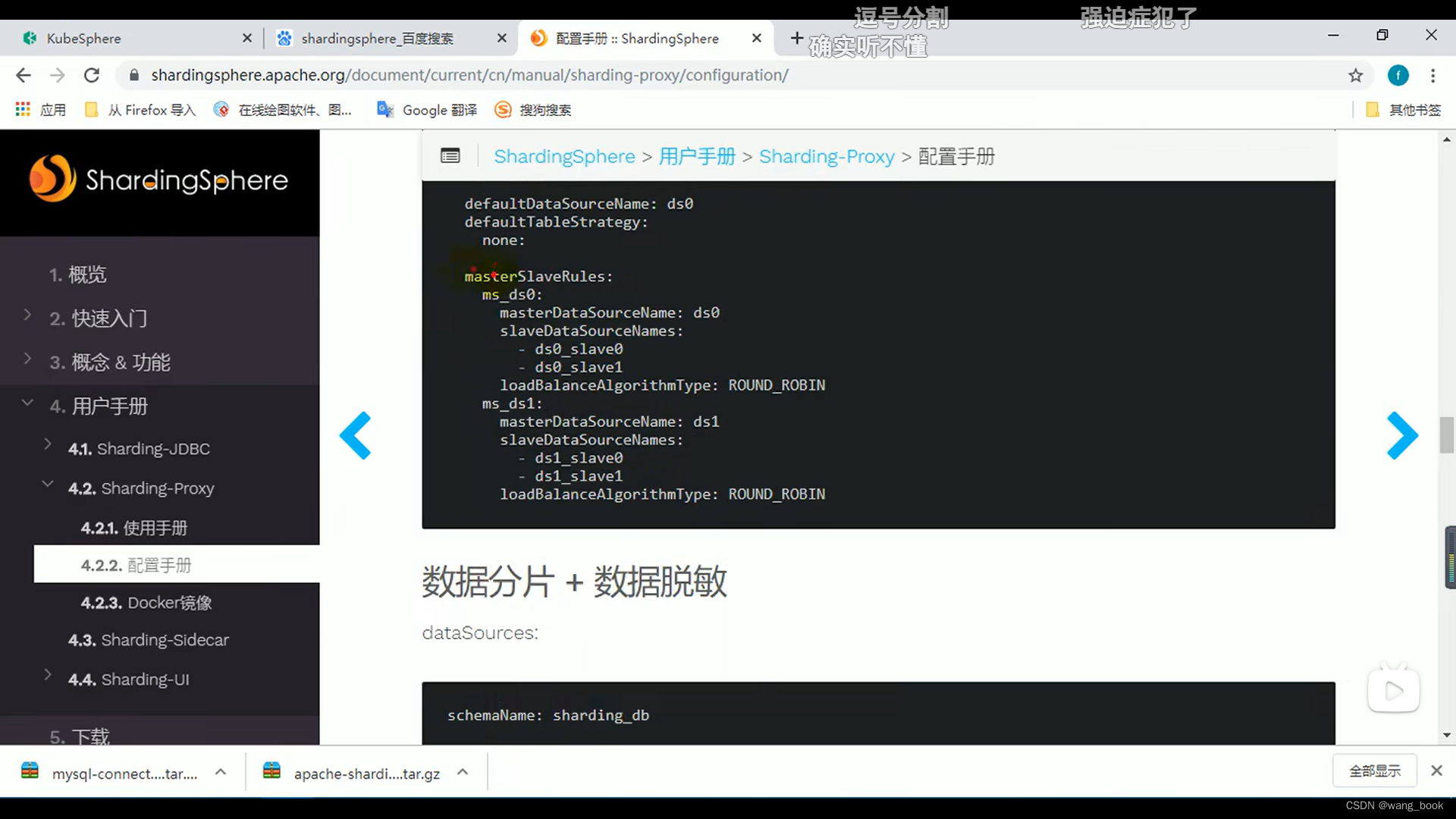
Task: Go to next documentation page arrow
Action: 1402,435
